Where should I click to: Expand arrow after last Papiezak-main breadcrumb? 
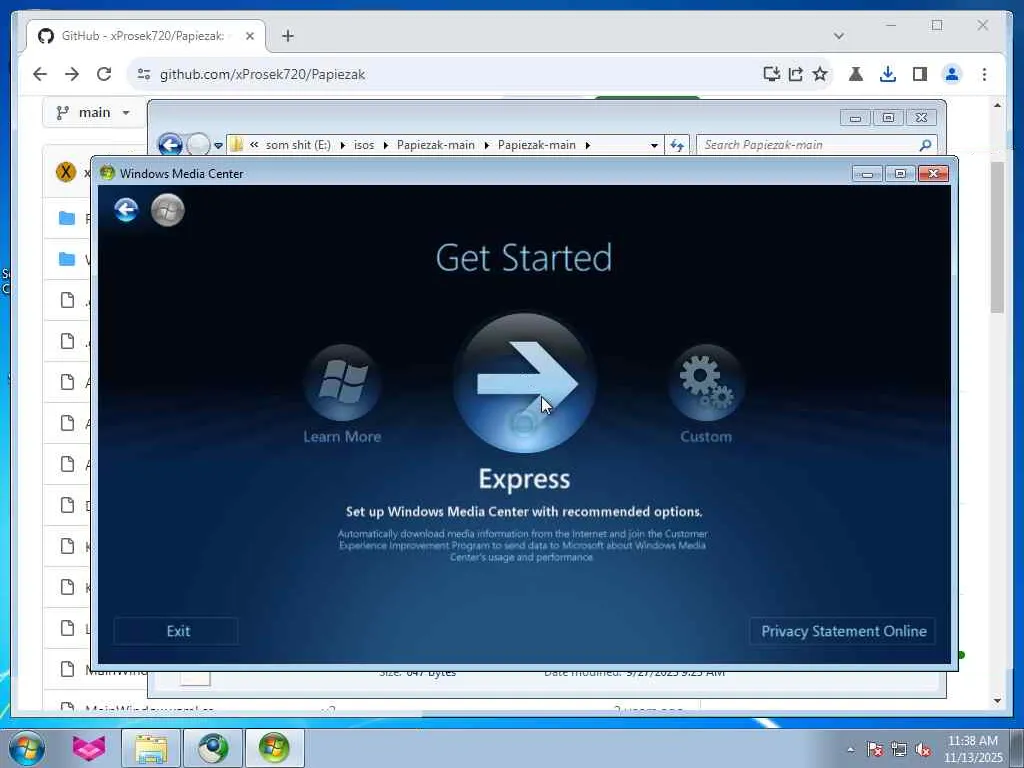tap(587, 145)
